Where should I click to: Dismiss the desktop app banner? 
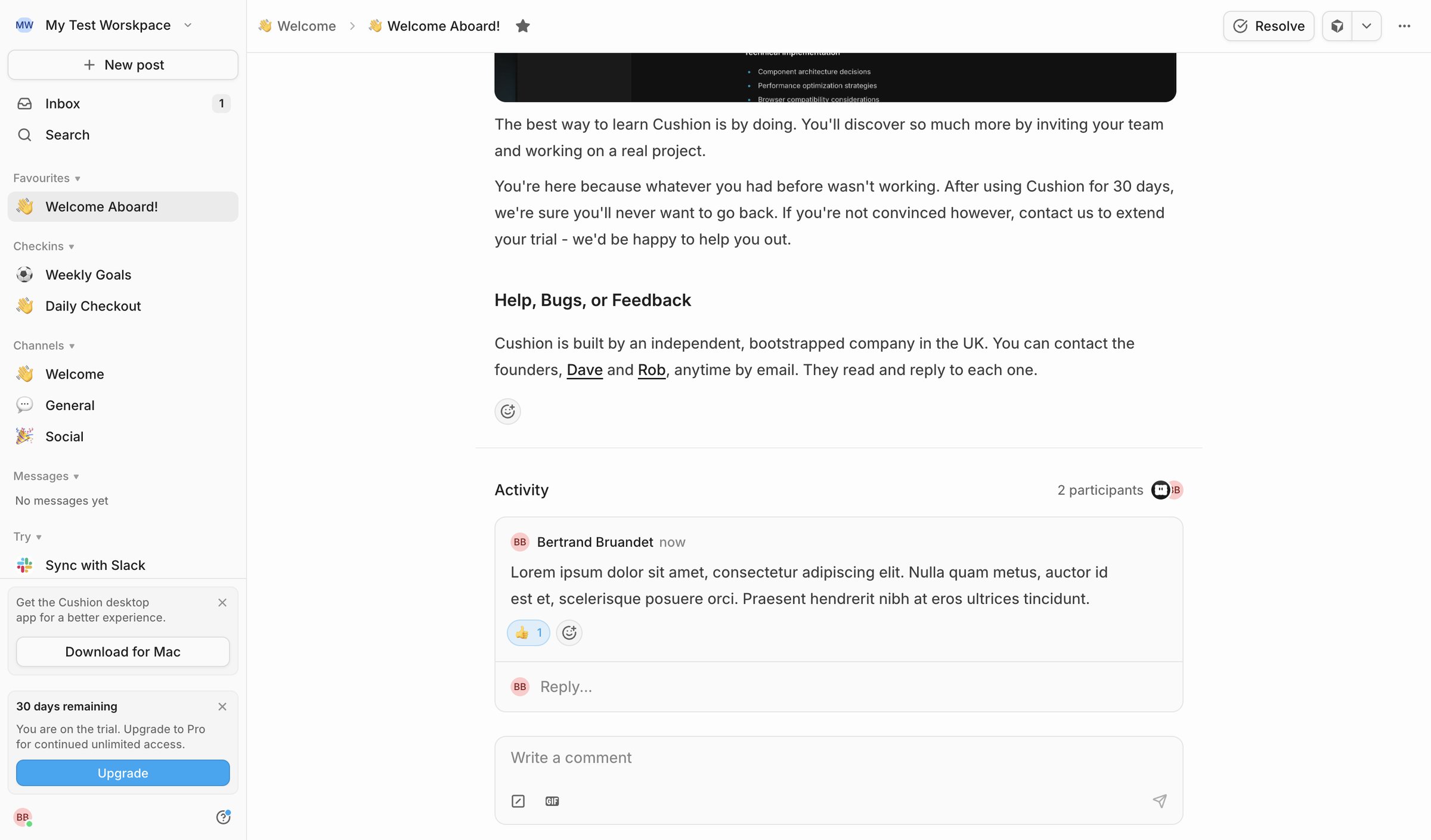pyautogui.click(x=222, y=603)
